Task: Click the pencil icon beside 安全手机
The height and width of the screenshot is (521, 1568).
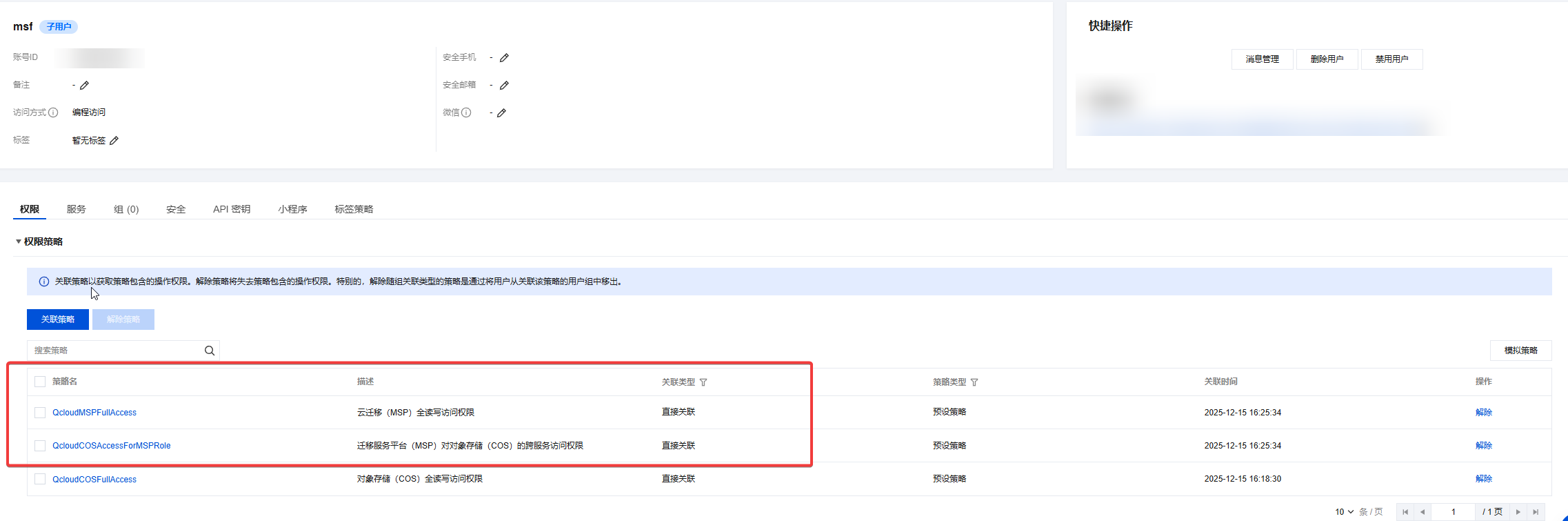Action: point(504,58)
